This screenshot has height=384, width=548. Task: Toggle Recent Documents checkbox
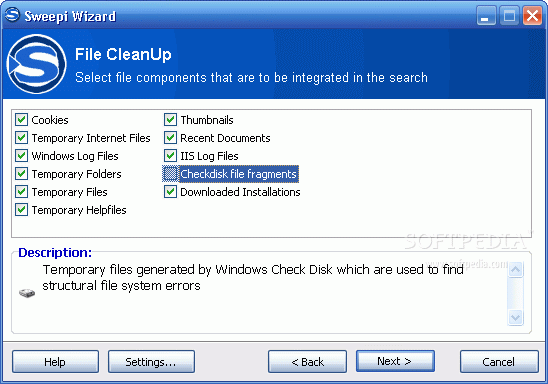click(170, 138)
